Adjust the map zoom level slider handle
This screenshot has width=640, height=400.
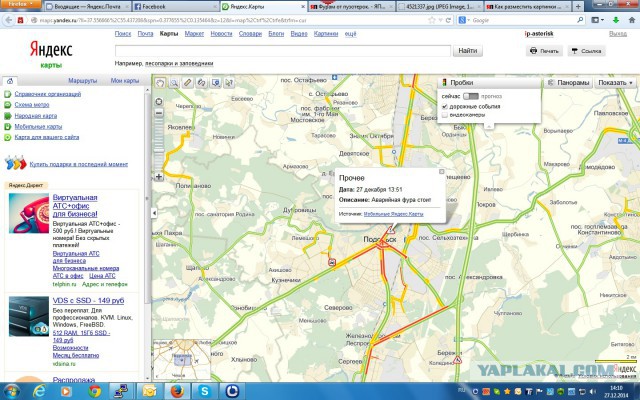click(159, 150)
